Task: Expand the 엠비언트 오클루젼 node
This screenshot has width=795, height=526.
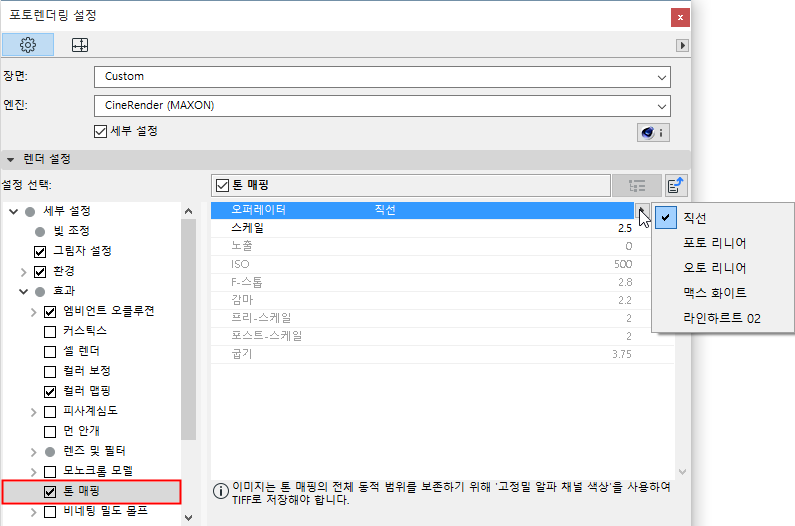Action: pos(33,312)
